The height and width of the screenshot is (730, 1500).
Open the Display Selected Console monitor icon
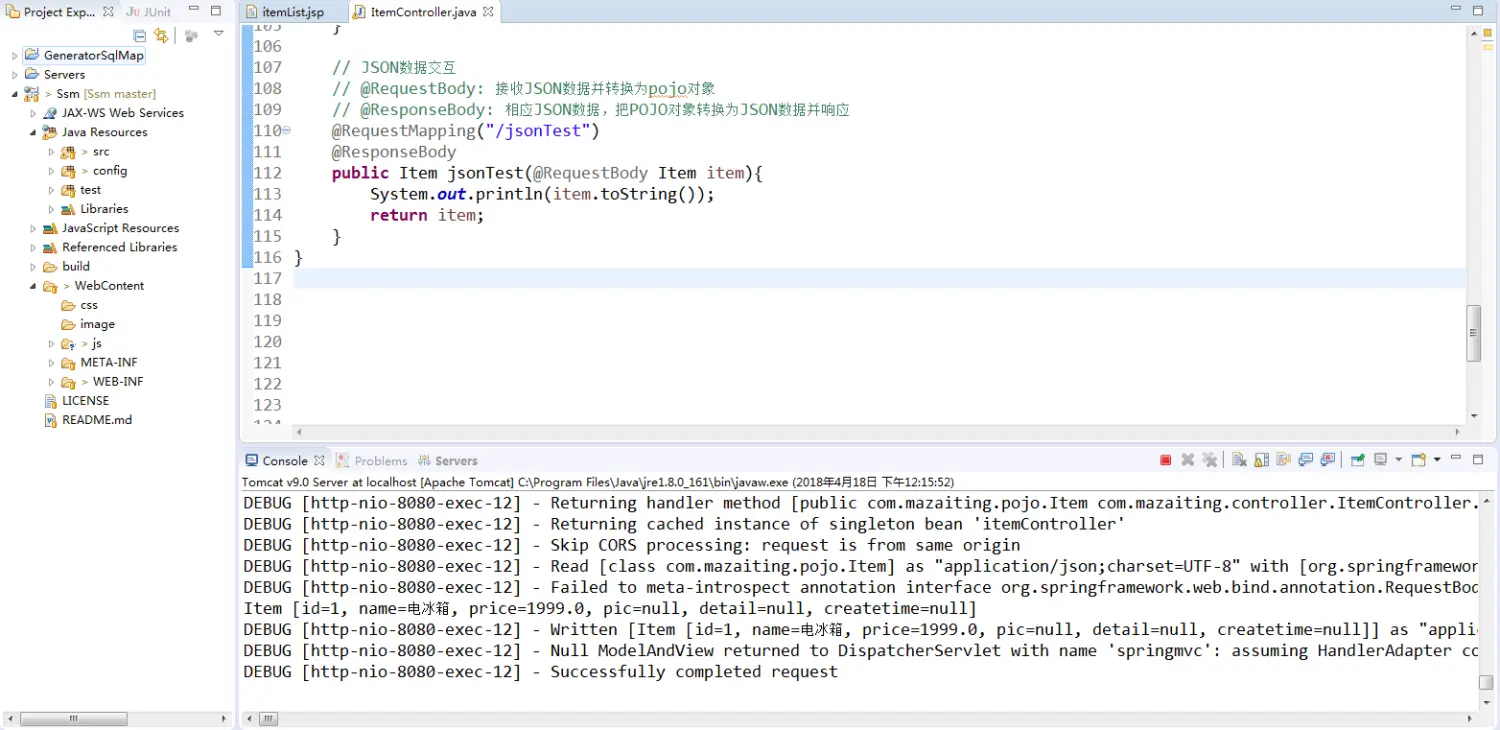point(1381,460)
